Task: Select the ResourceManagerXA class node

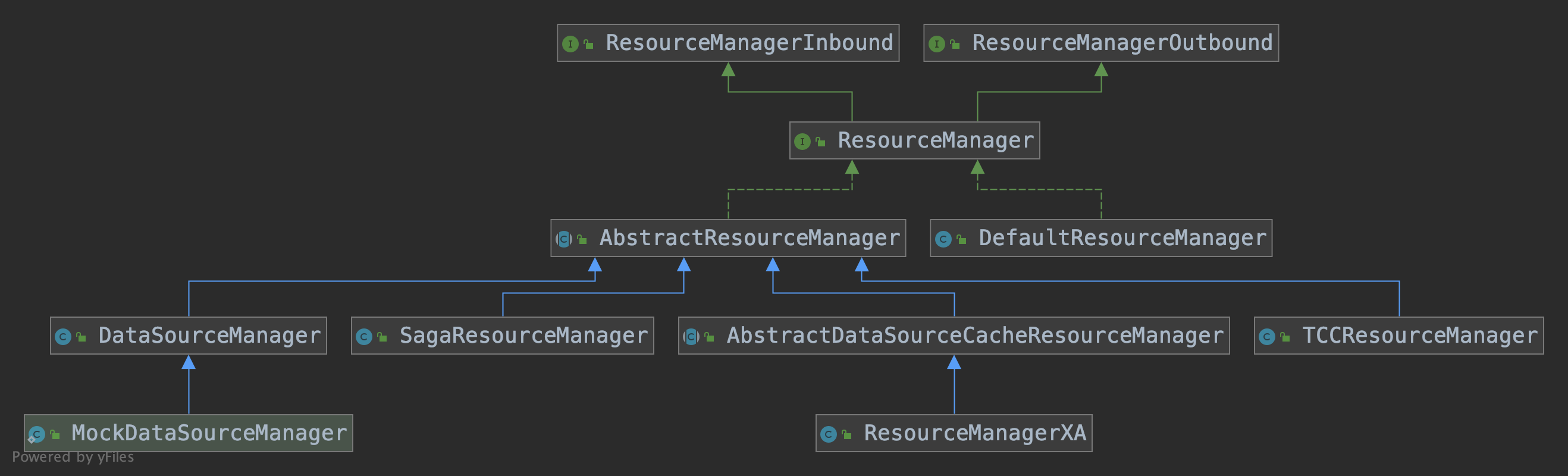Action: coord(974,433)
